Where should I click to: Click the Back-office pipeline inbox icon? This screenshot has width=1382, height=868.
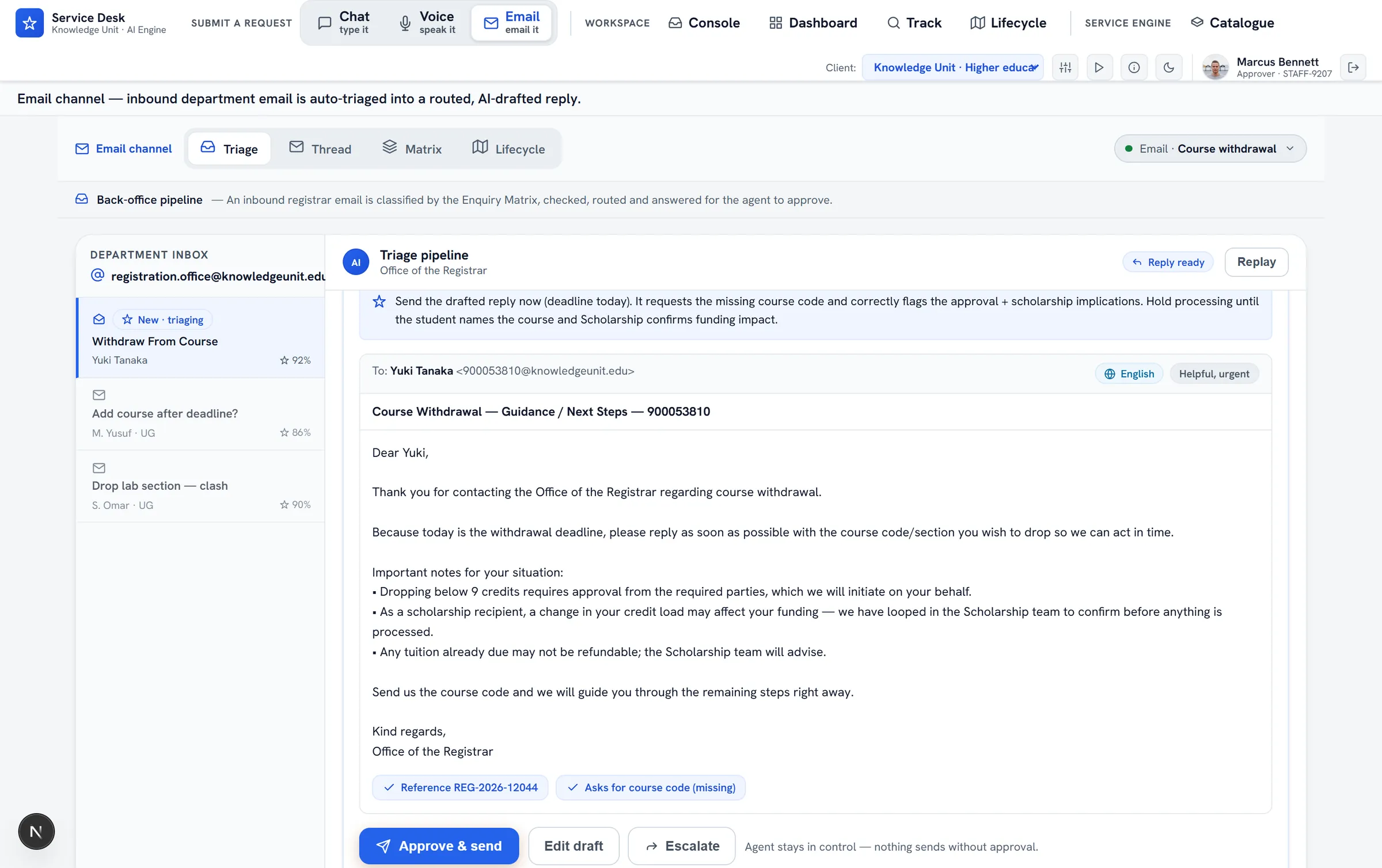[x=82, y=199]
